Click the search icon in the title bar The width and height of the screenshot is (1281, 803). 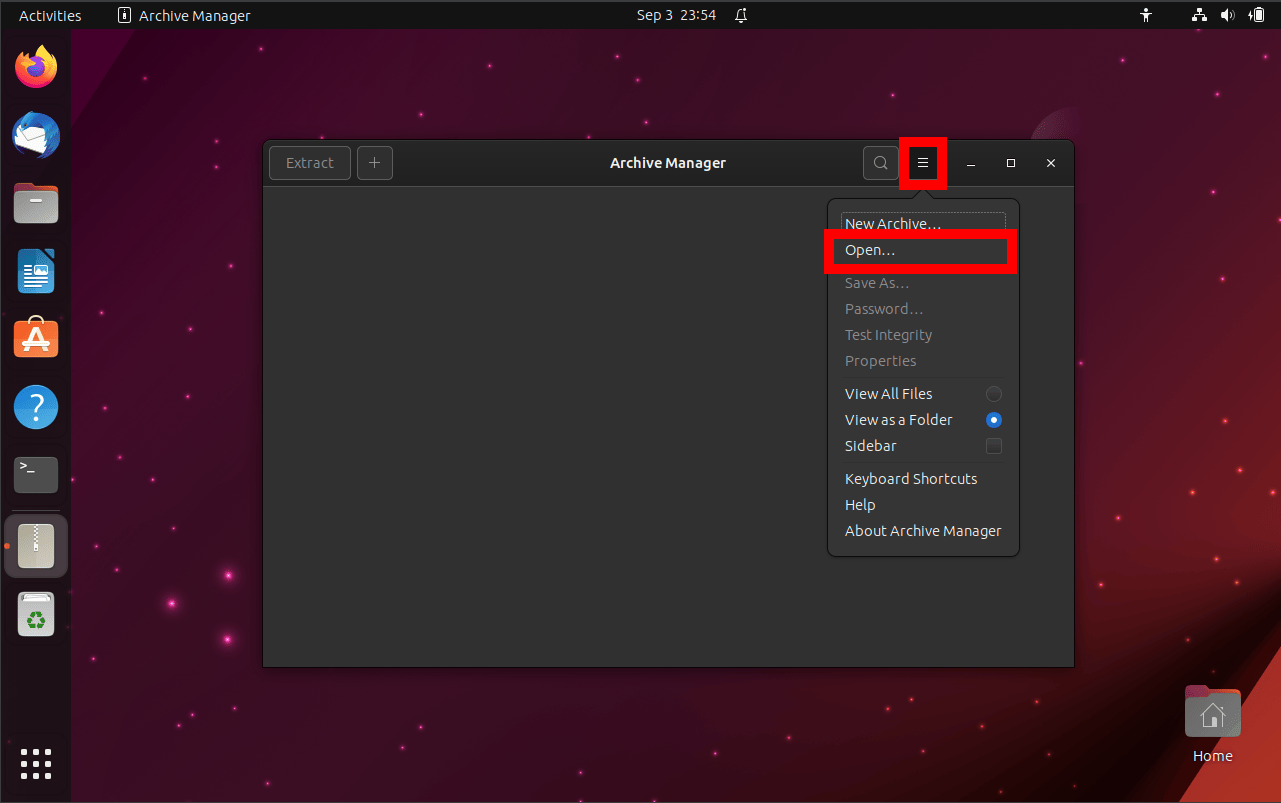pos(879,162)
